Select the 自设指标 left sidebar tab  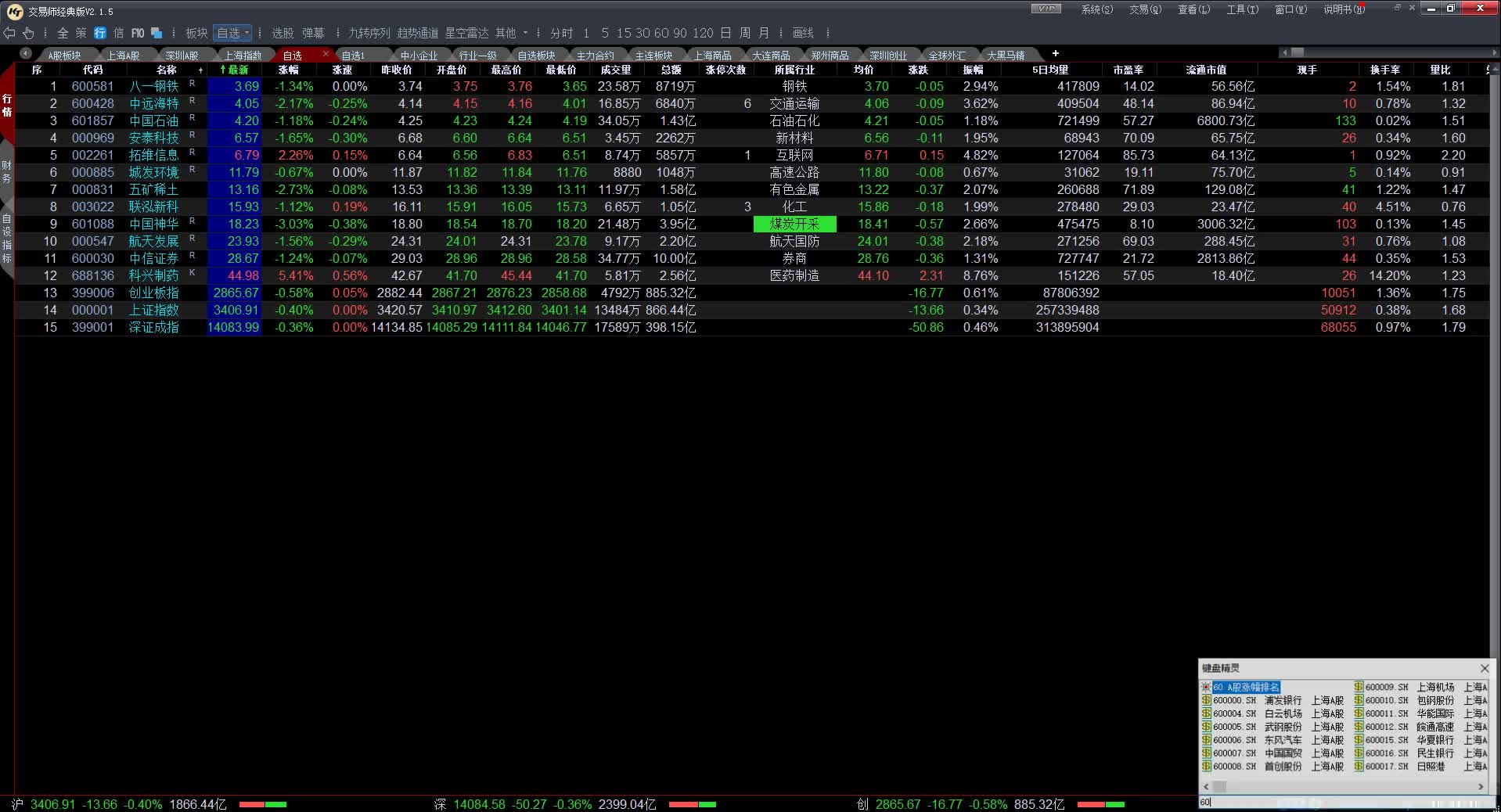[x=7, y=238]
